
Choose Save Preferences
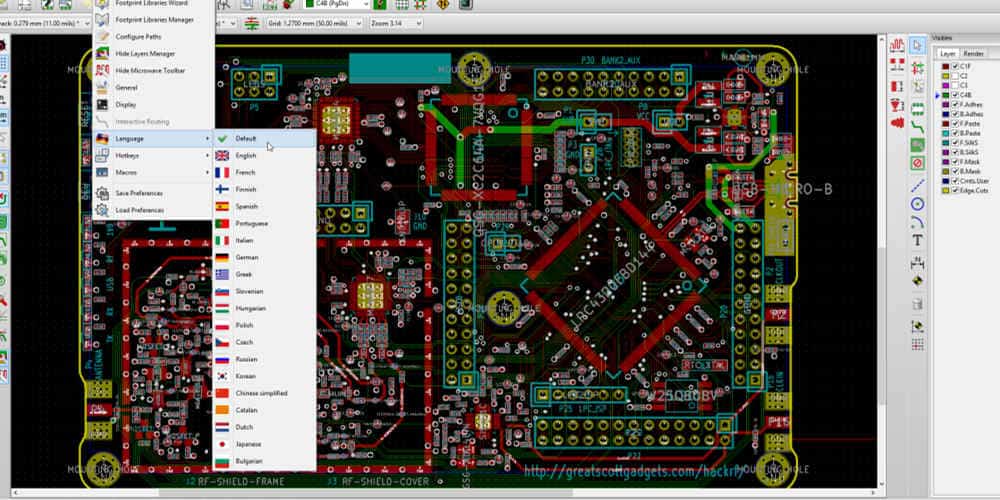pos(152,193)
